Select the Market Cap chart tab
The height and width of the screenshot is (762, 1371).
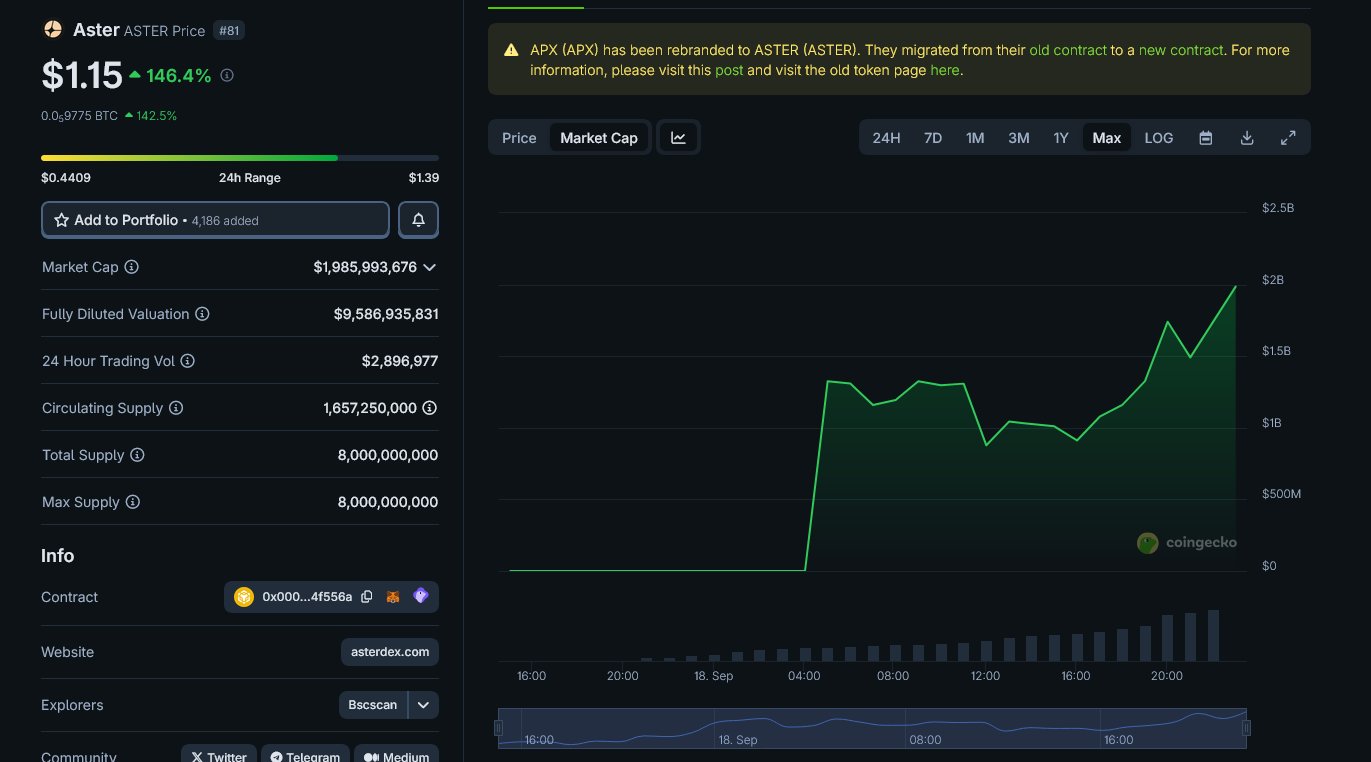coord(599,138)
